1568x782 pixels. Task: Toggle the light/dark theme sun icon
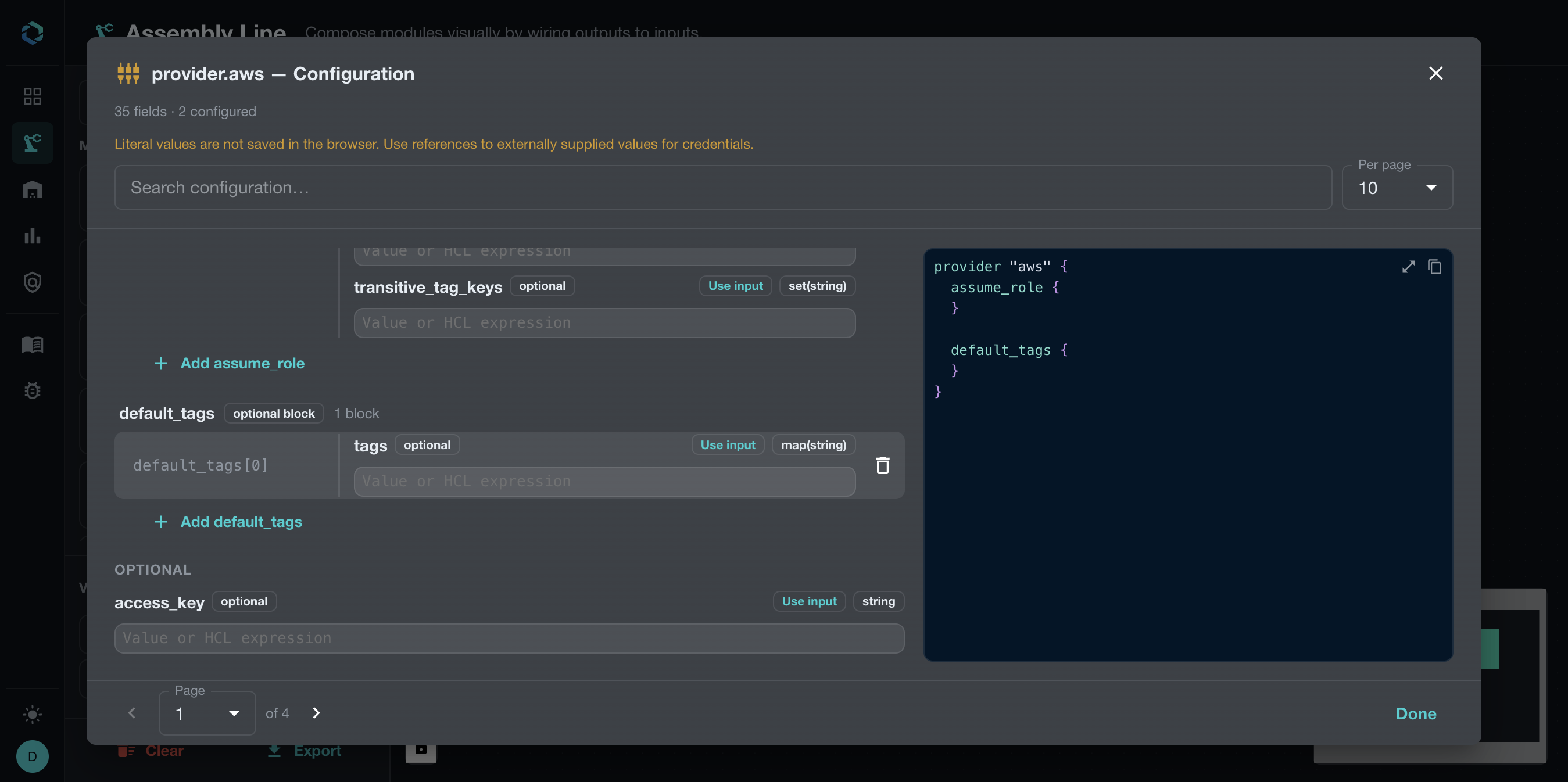point(33,715)
